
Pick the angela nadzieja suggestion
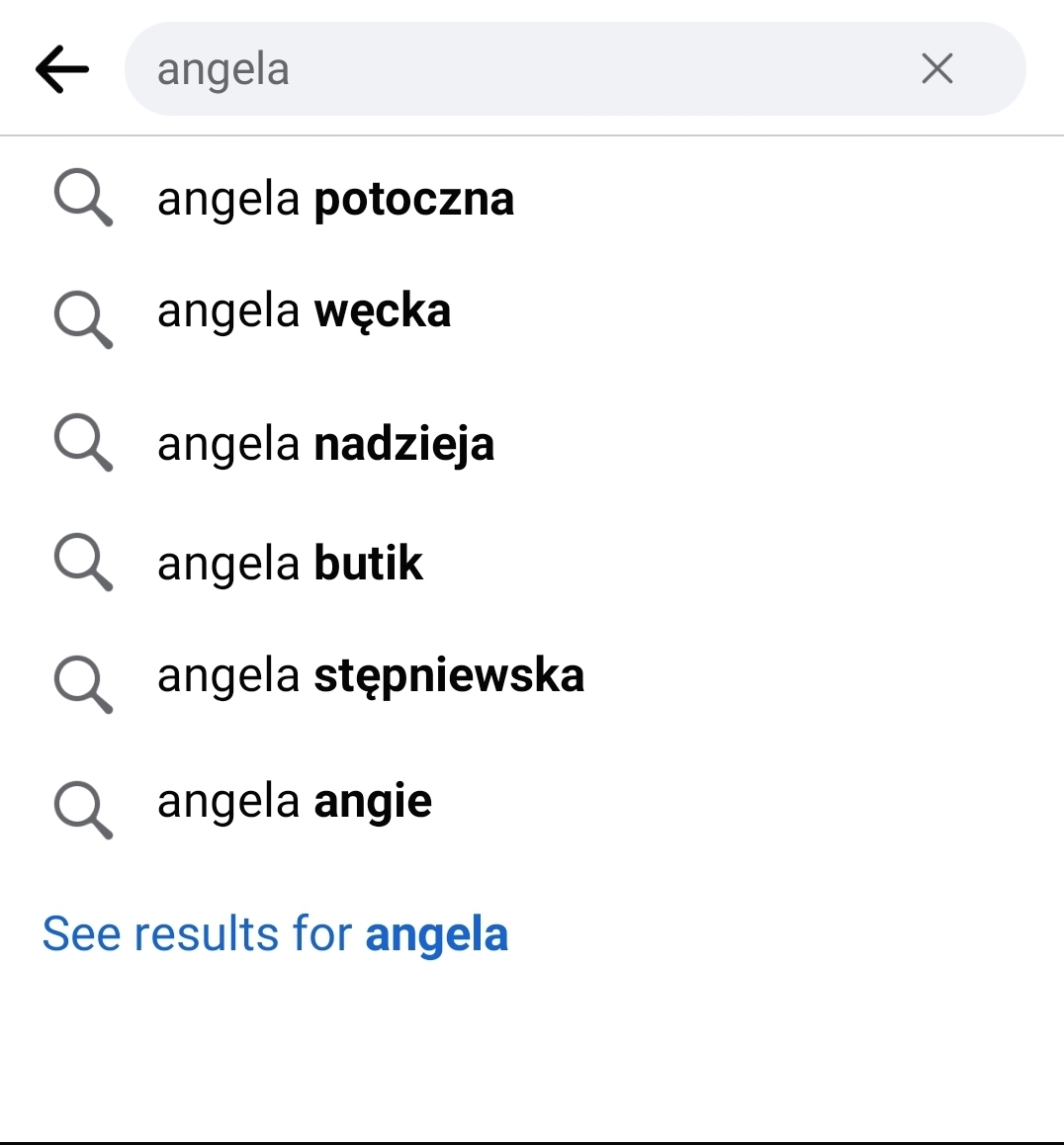325,444
